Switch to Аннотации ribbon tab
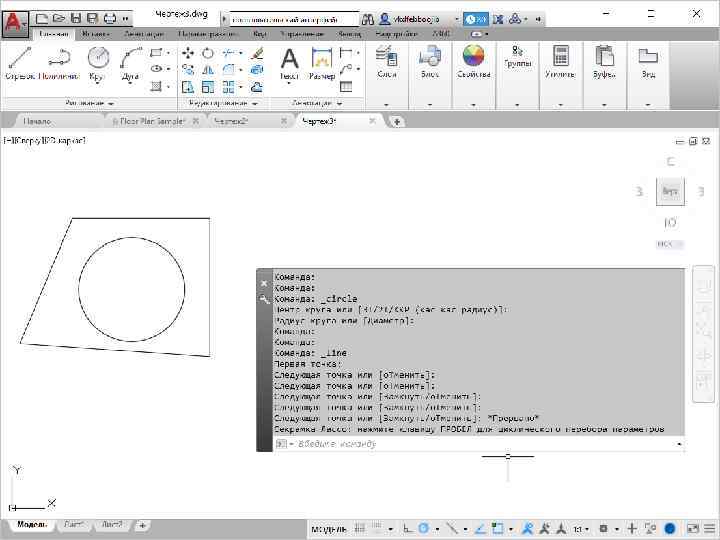Viewport: 720px width, 540px height. [x=144, y=34]
